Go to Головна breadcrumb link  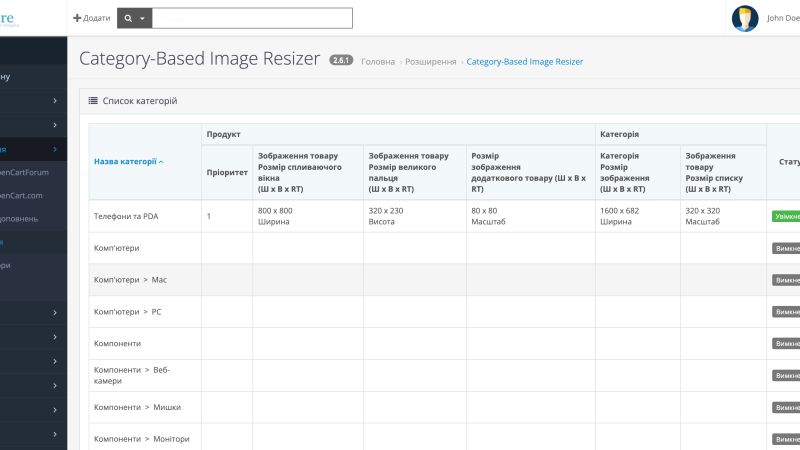(x=378, y=62)
